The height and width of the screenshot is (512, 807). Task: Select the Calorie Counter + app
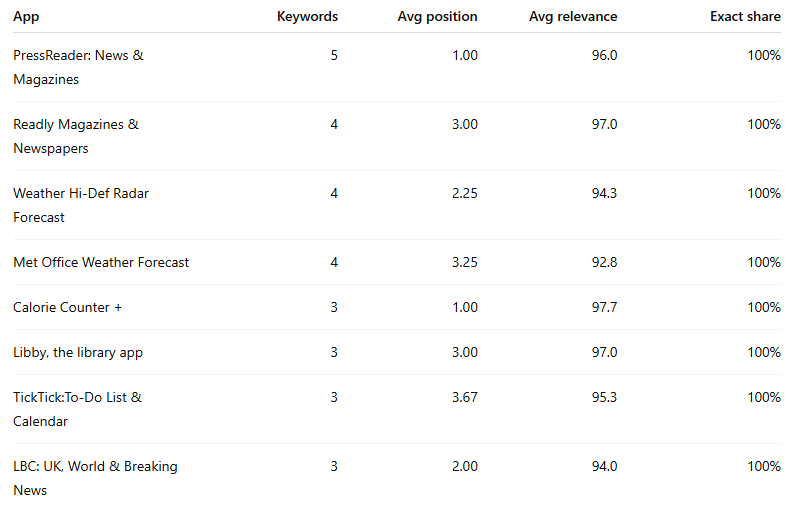point(67,307)
